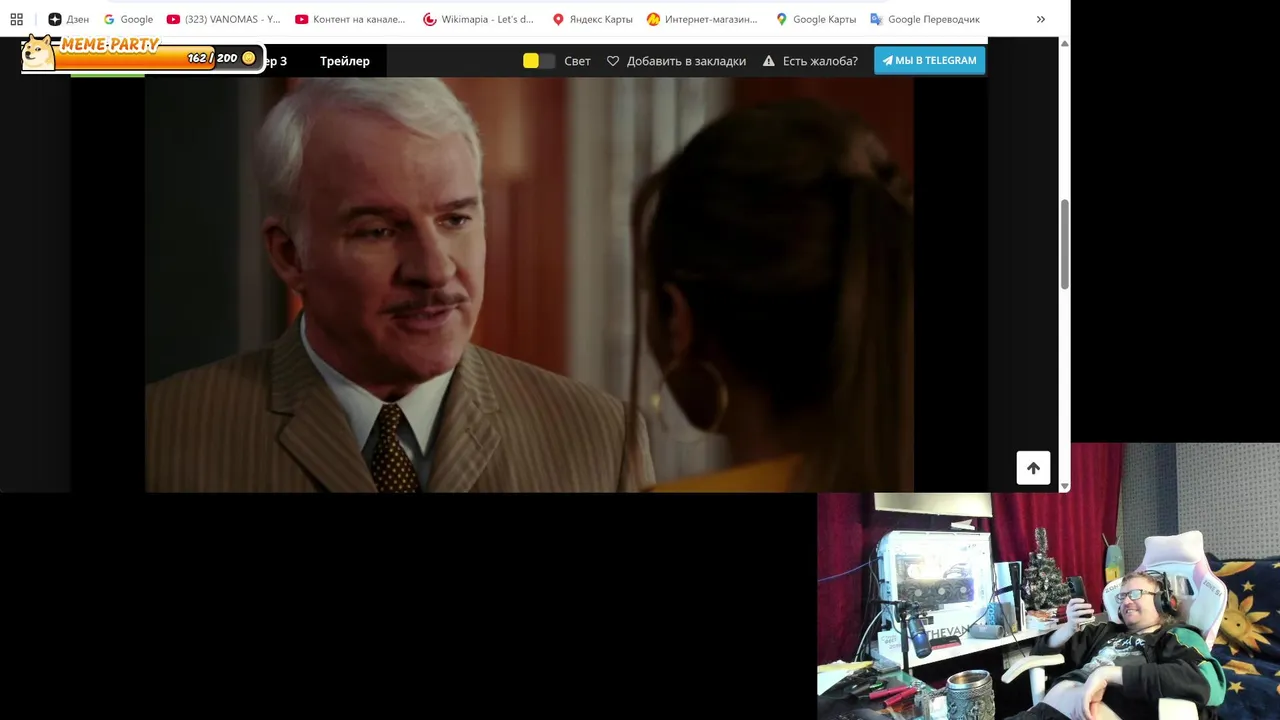Screen dimensions: 1280x720
Task: Click the heart icon near Добавить в закладки
Action: click(613, 61)
